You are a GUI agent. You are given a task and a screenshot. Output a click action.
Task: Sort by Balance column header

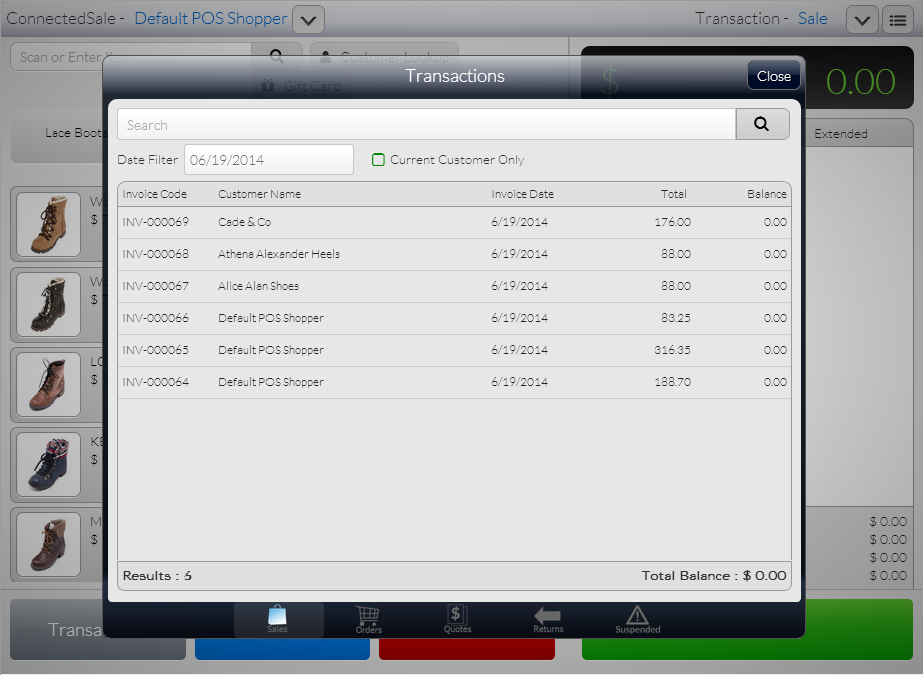(767, 194)
